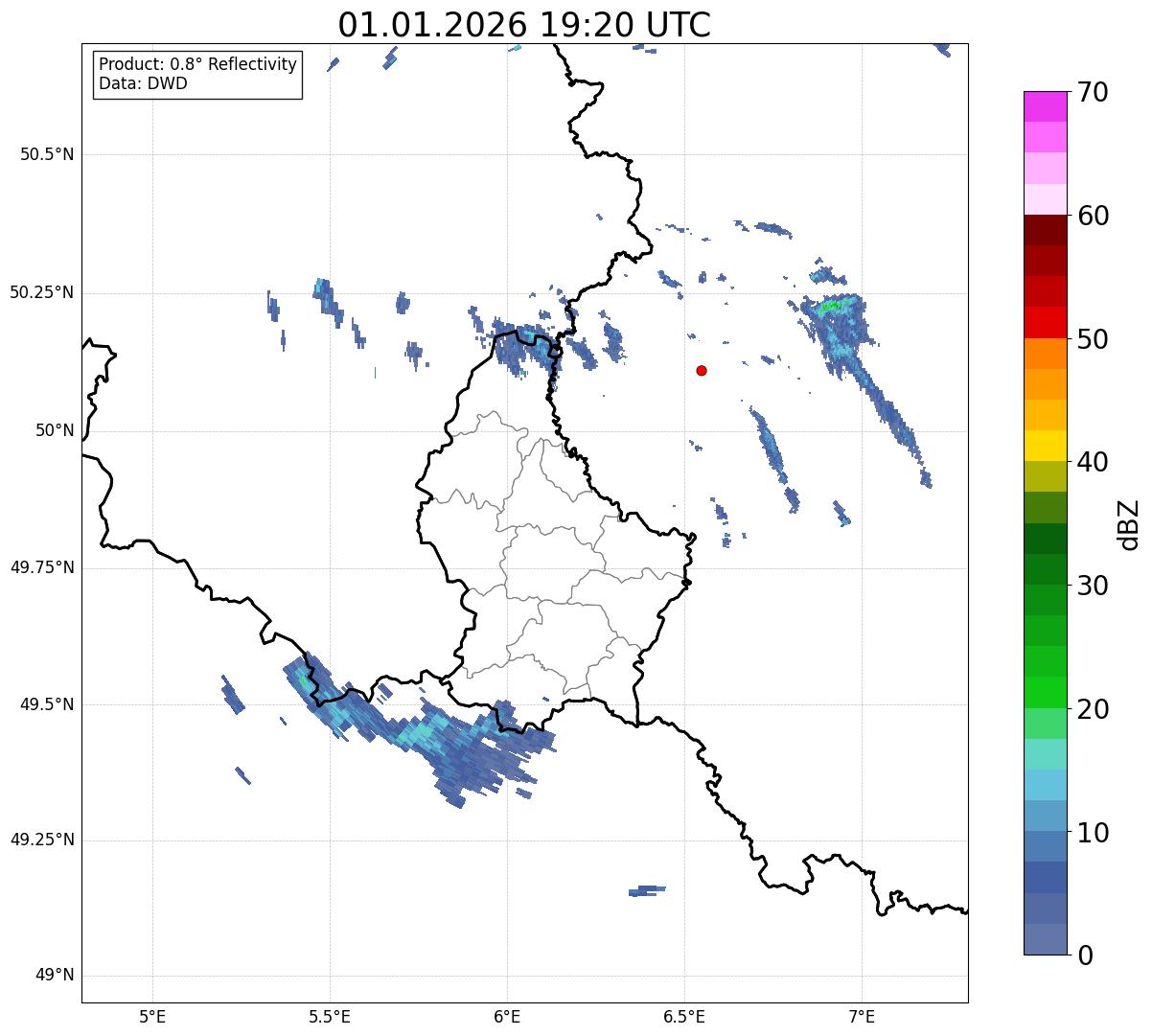Click the title "01.01.2026 19:20 UTC"
The image size is (1152, 1036).
click(x=524, y=25)
